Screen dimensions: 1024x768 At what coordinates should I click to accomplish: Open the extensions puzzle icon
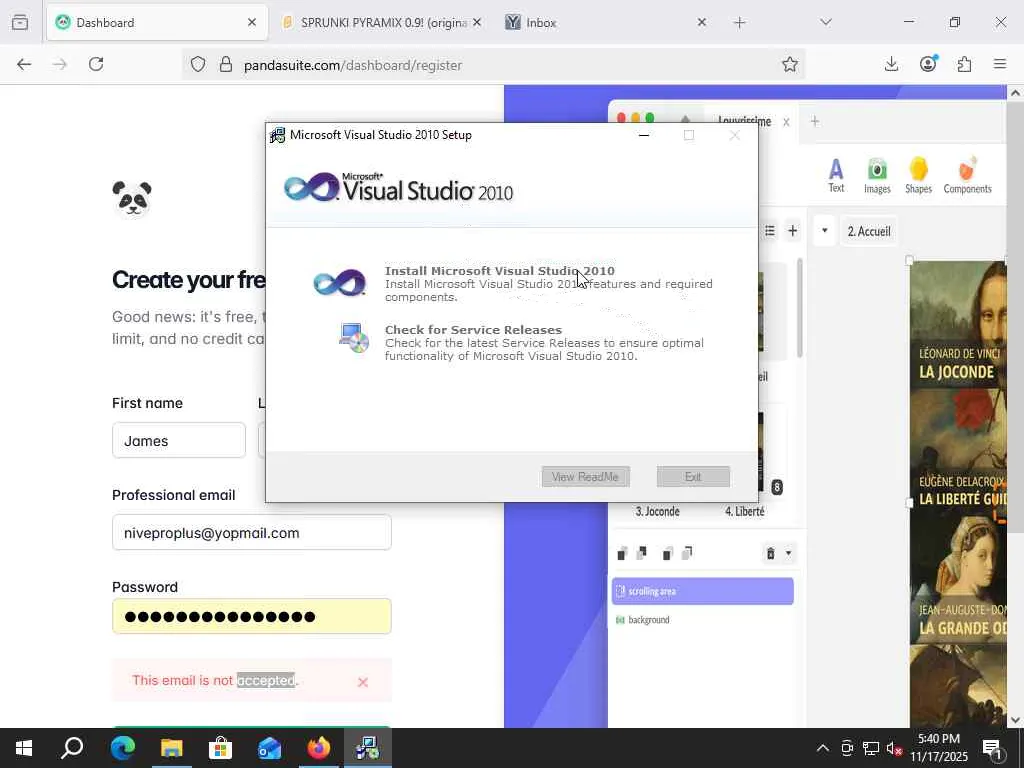point(965,64)
